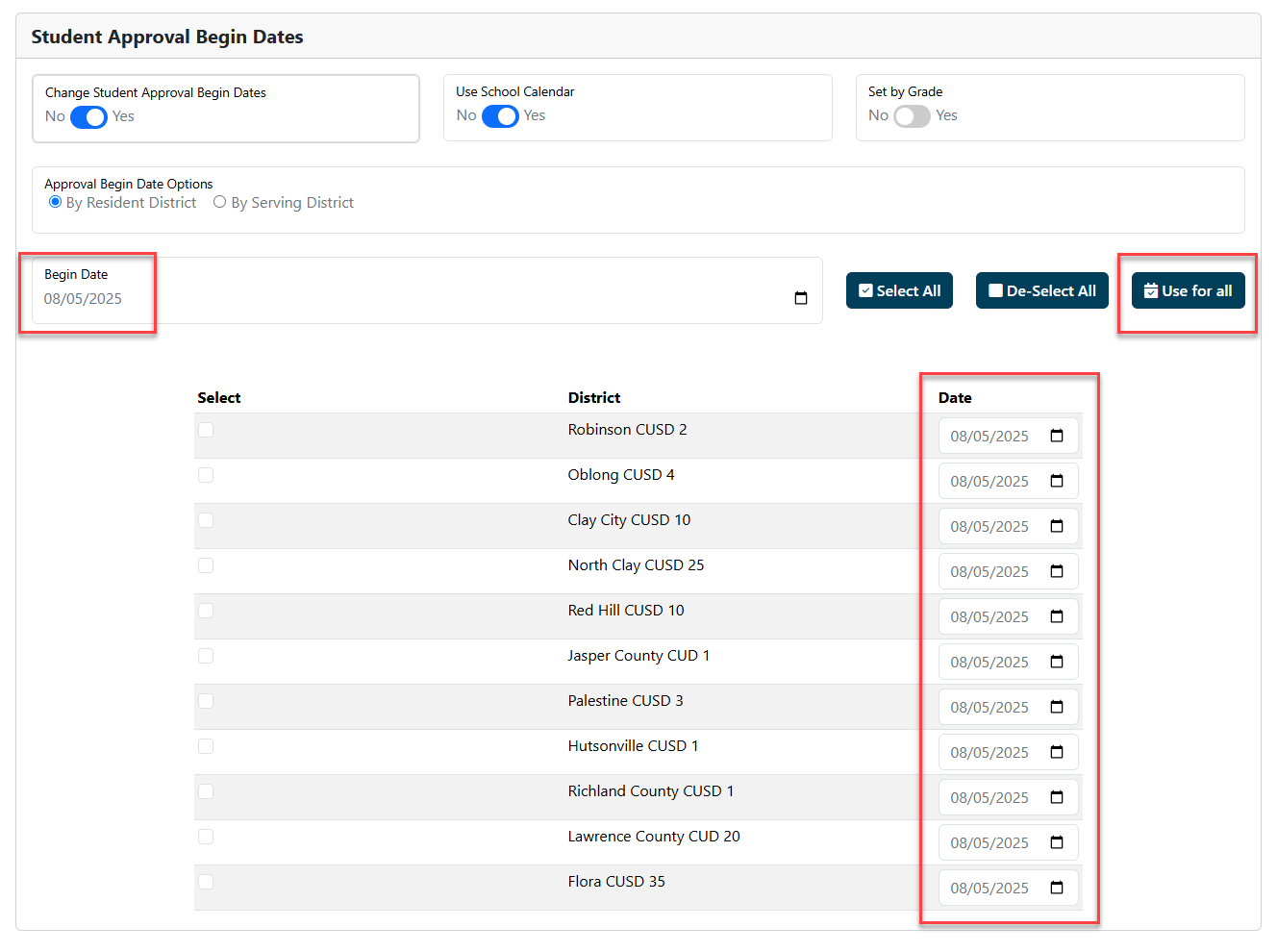
Task: Click the Use for all button
Action: point(1188,290)
